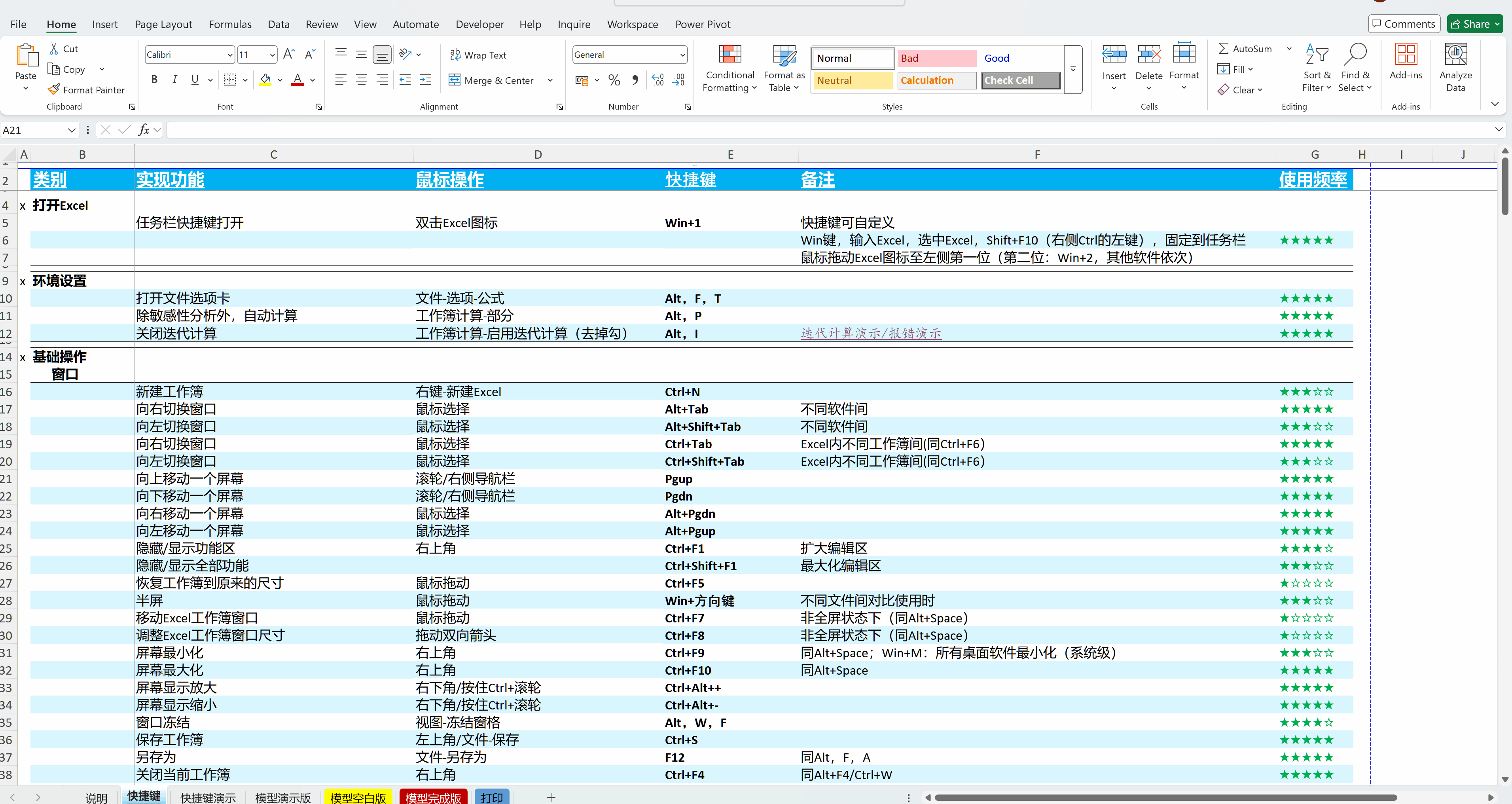This screenshot has width=1512, height=804.
Task: Open the Name Box A21 dropdown
Action: click(x=72, y=130)
